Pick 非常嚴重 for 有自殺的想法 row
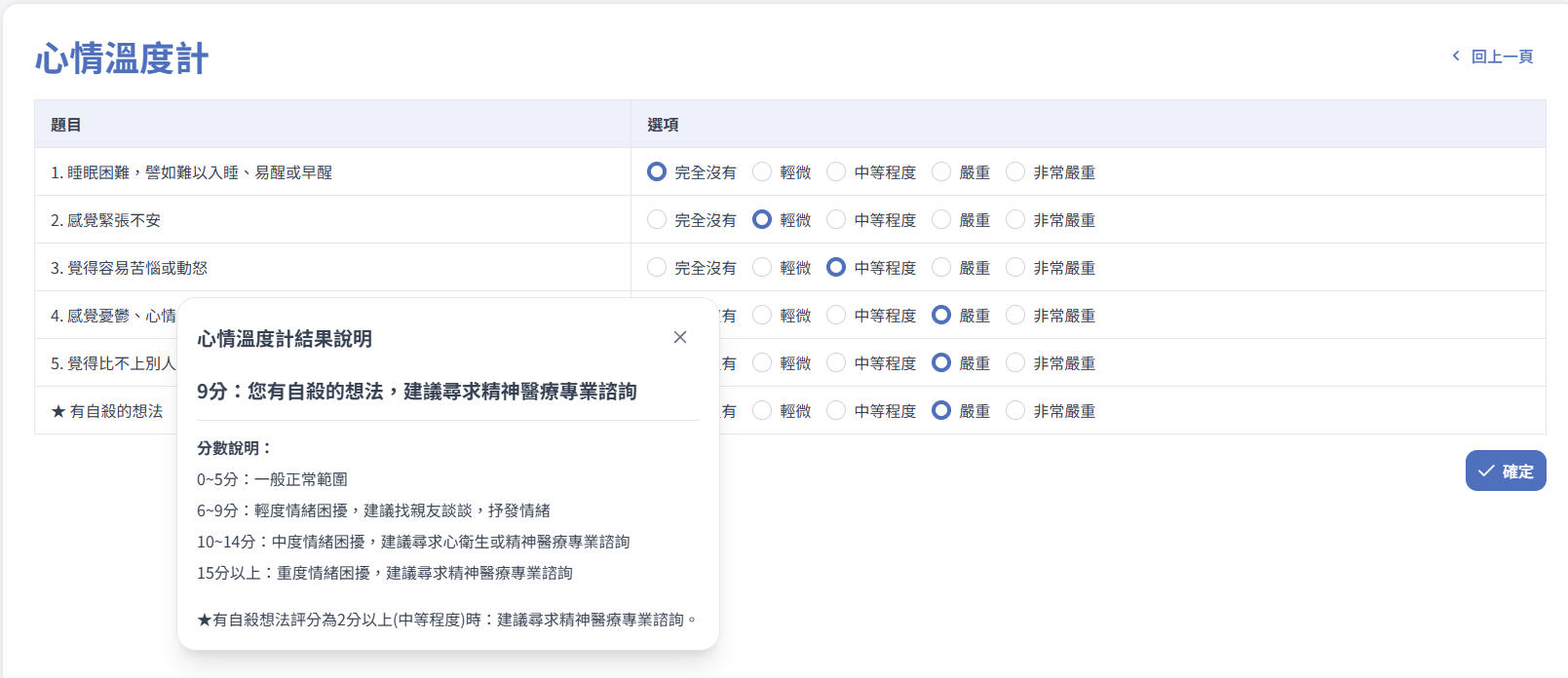Viewport: 1568px width, 678px height. click(1015, 411)
